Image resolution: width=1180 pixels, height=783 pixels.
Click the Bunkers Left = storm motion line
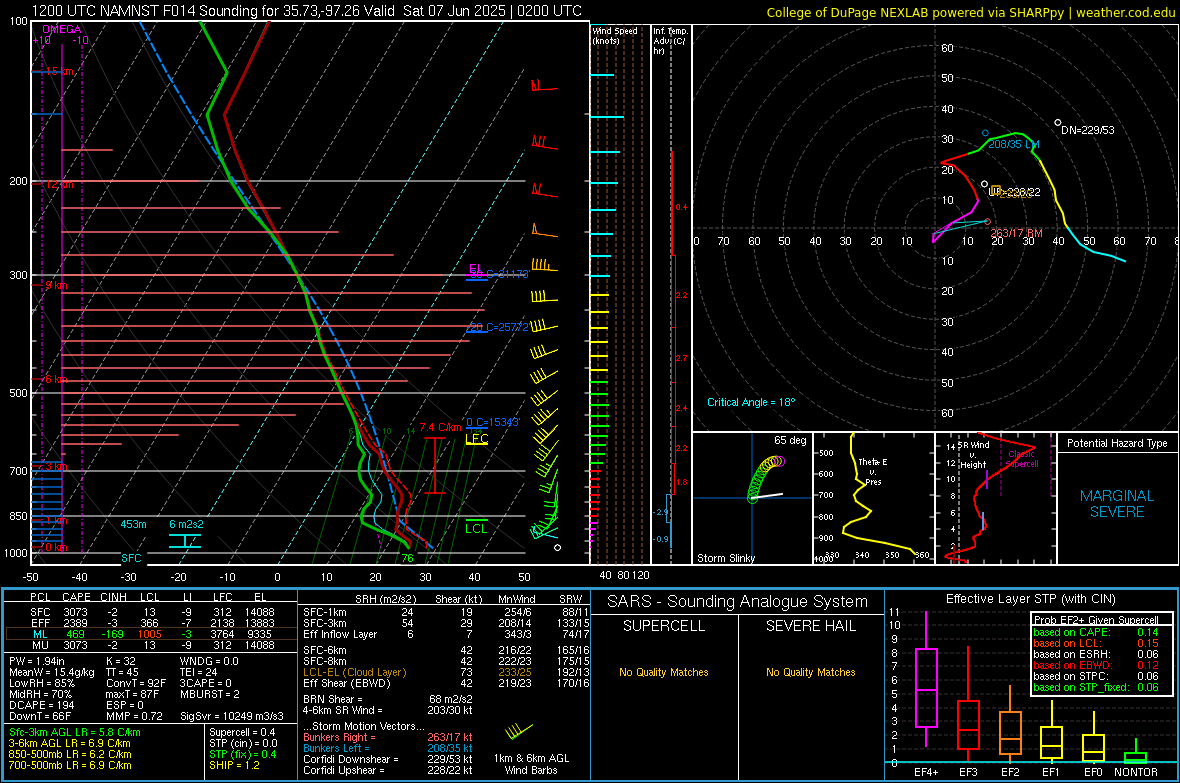(388, 748)
